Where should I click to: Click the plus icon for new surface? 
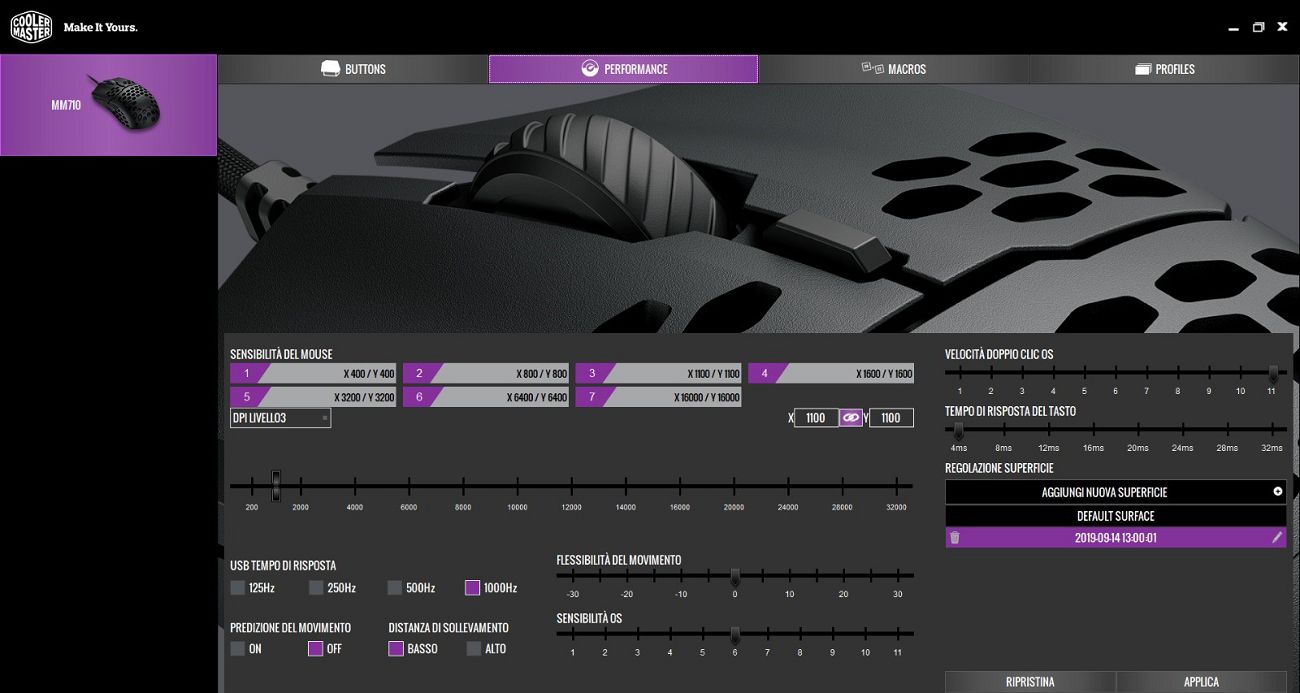pyautogui.click(x=1277, y=492)
